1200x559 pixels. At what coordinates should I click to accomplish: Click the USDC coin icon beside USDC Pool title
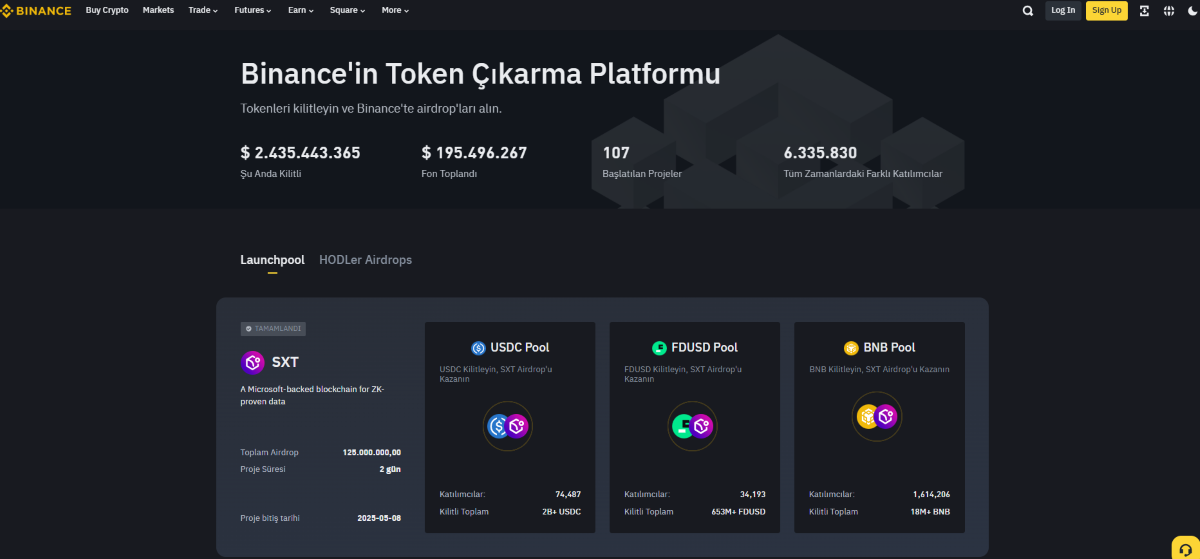[x=478, y=348]
